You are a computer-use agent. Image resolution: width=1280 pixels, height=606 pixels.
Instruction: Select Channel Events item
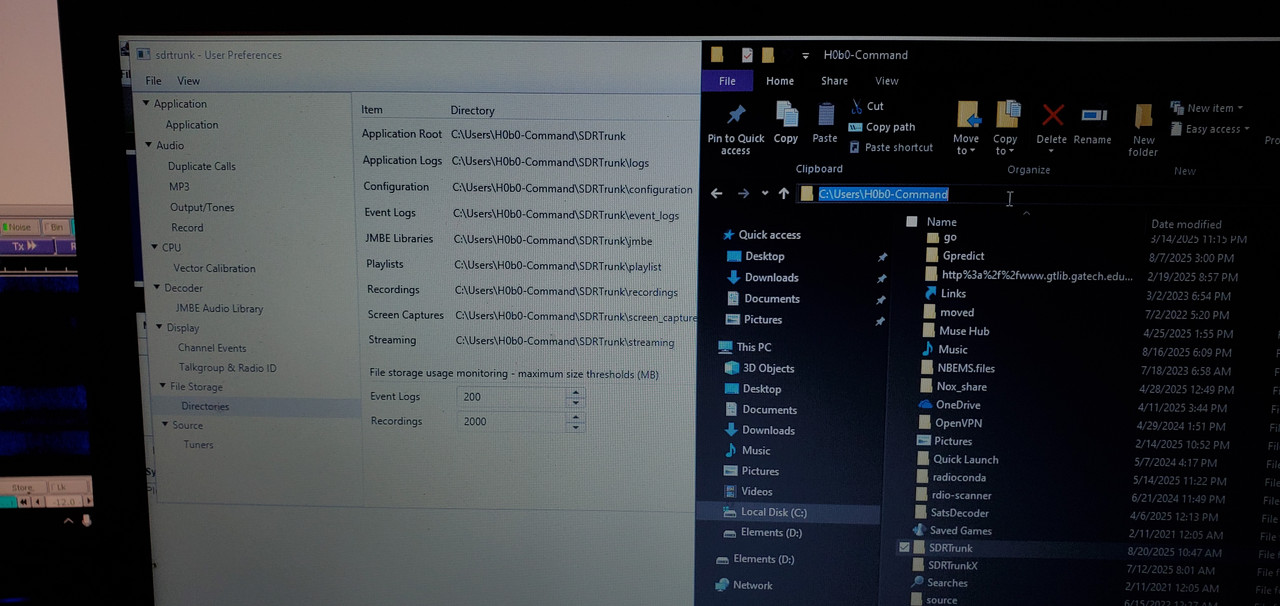click(x=212, y=348)
